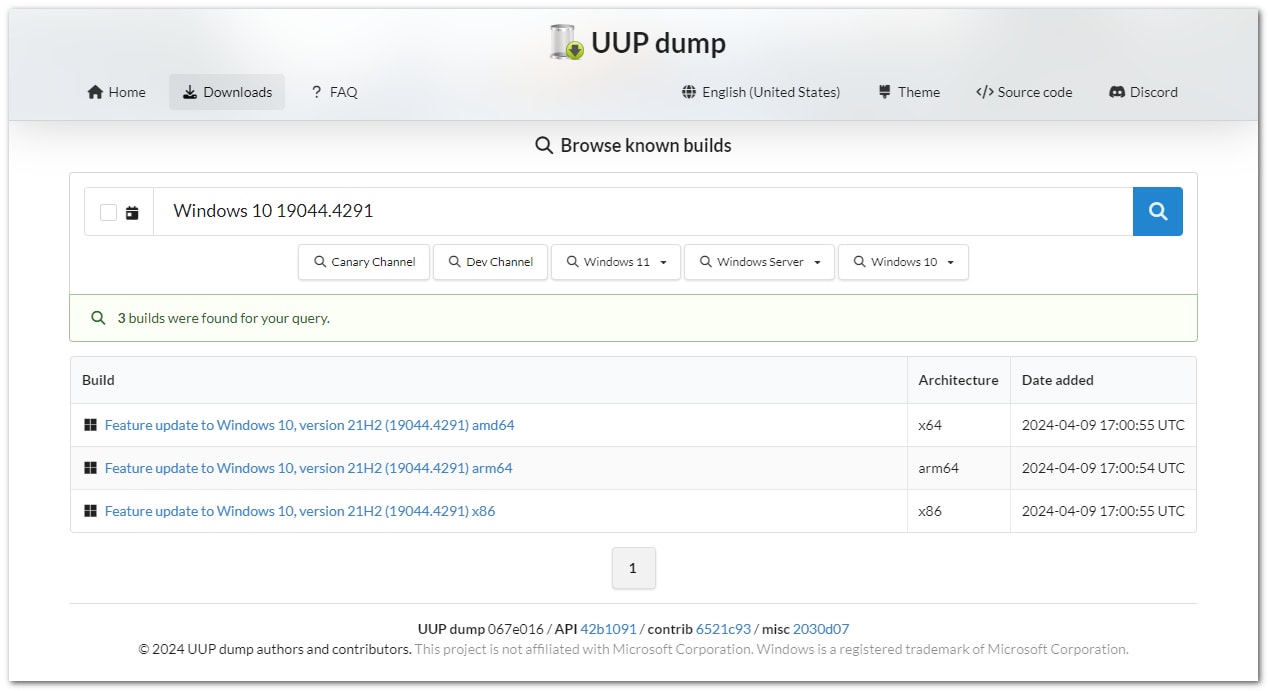Click the globe icon for language
This screenshot has height=691, width=1268.
tap(689, 92)
